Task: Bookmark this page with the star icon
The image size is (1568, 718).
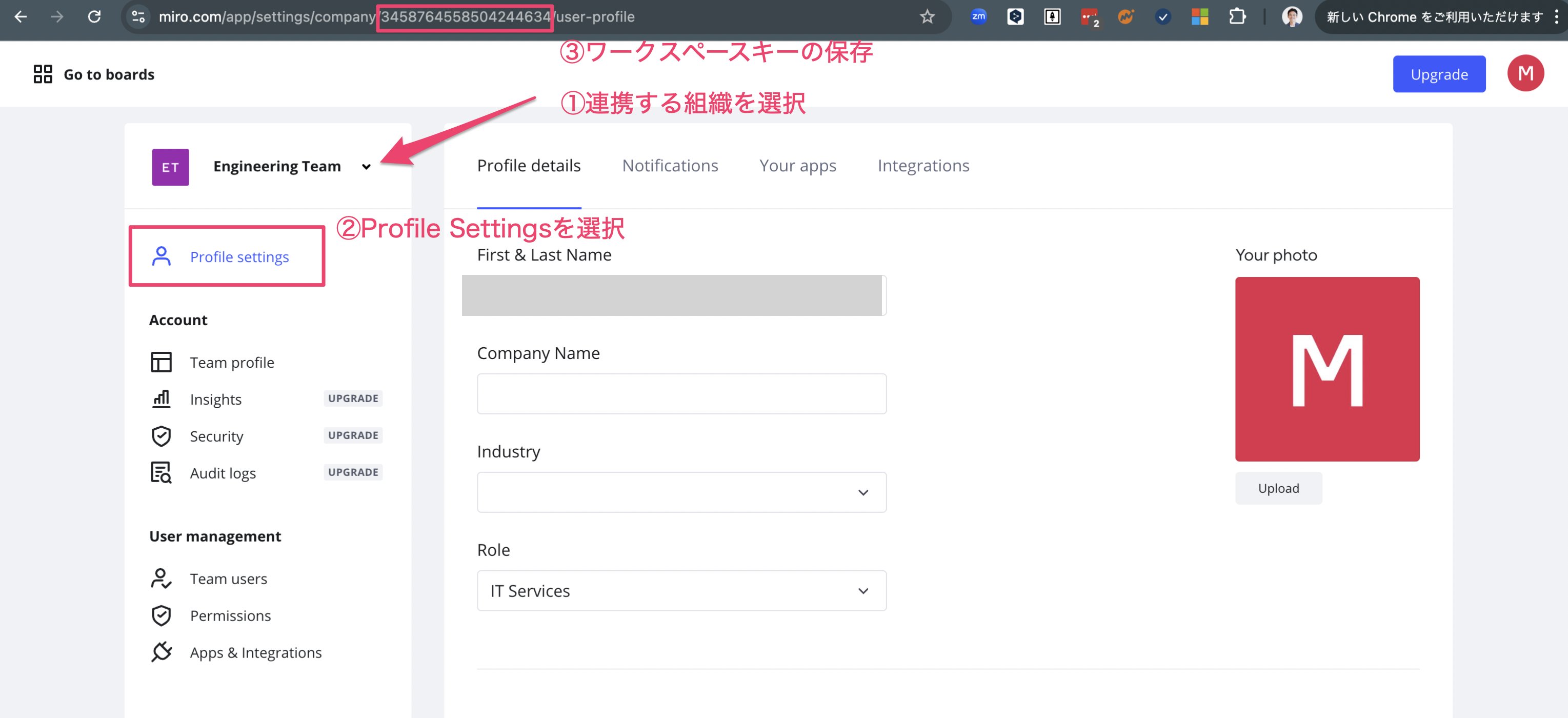Action: (x=927, y=17)
